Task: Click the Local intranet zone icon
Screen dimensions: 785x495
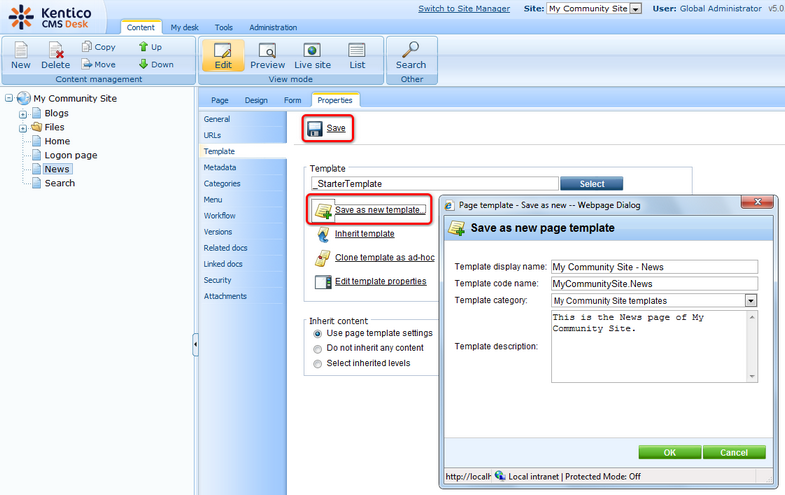Action: (x=500, y=475)
